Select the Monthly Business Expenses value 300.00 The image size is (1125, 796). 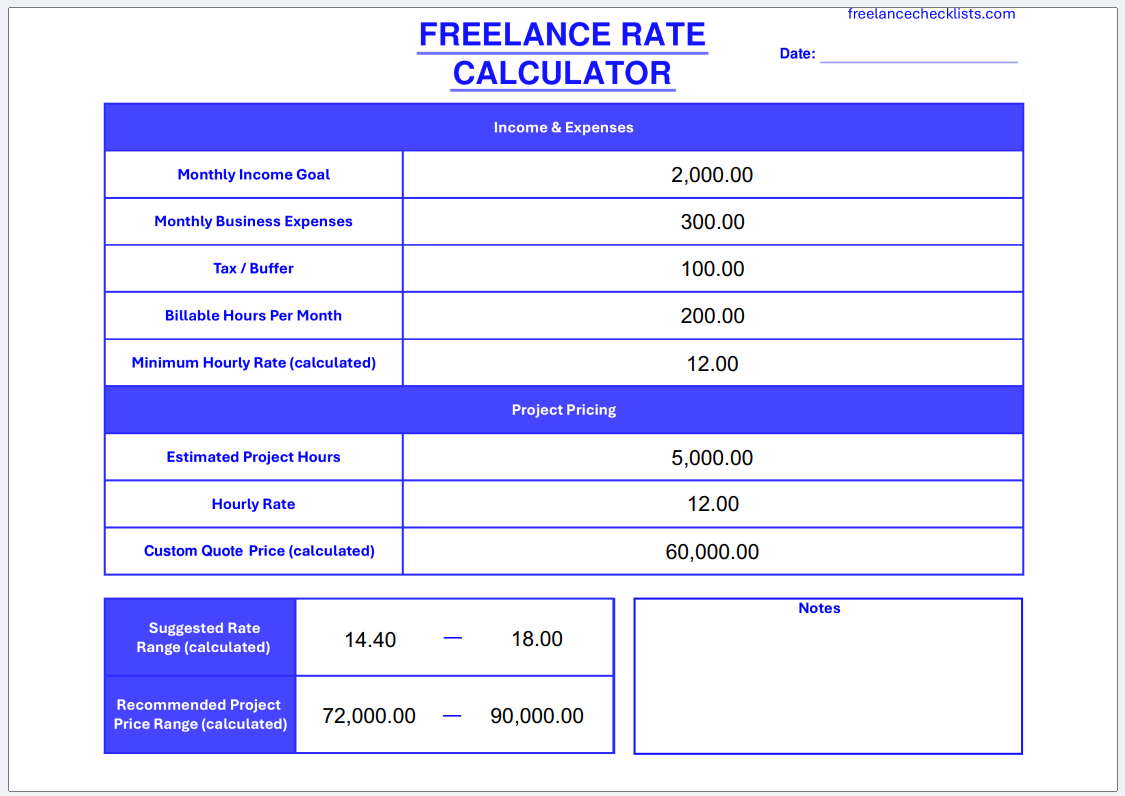712,222
